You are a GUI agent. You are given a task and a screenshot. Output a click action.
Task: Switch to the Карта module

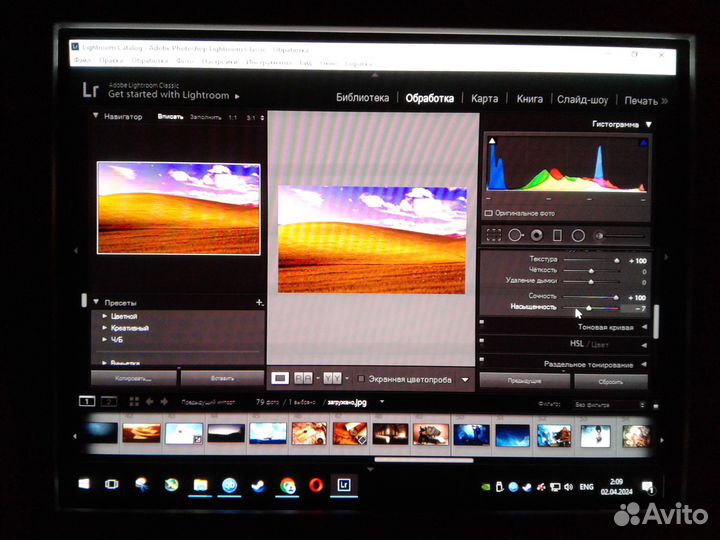484,99
